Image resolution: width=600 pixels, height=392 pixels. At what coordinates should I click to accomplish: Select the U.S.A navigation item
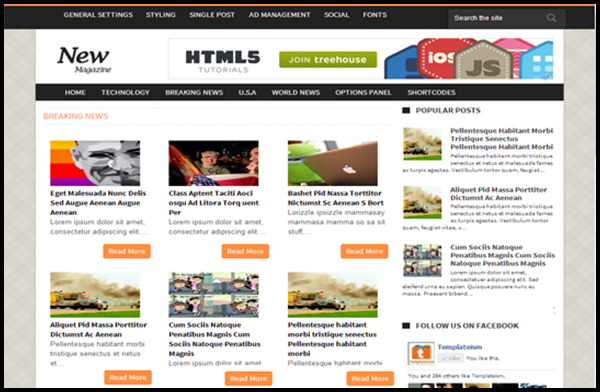pyautogui.click(x=247, y=92)
